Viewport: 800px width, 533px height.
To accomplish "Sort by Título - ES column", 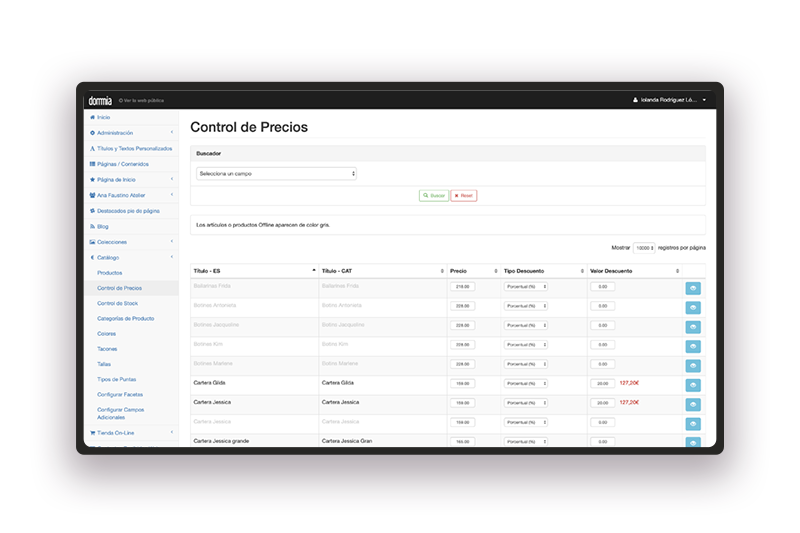I will tap(254, 271).
